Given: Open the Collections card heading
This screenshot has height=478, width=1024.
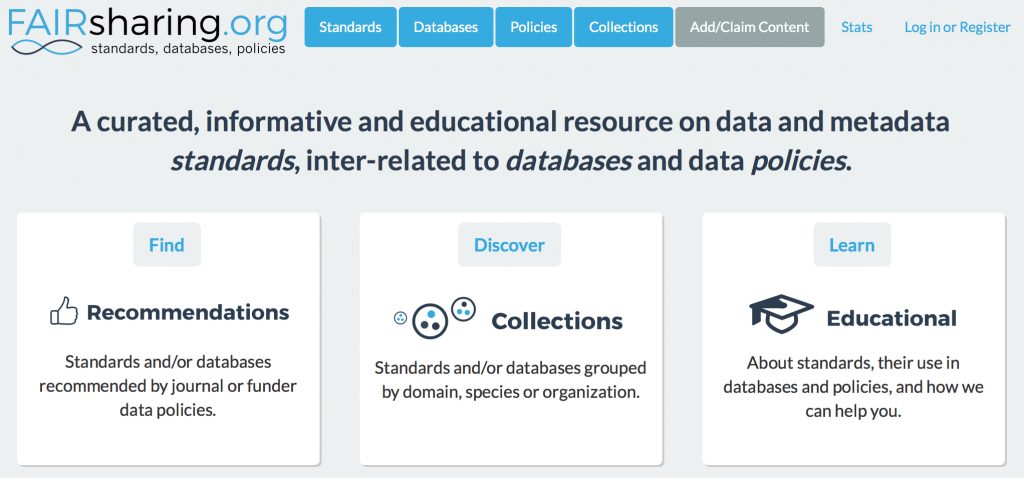Looking at the screenshot, I should click(557, 321).
